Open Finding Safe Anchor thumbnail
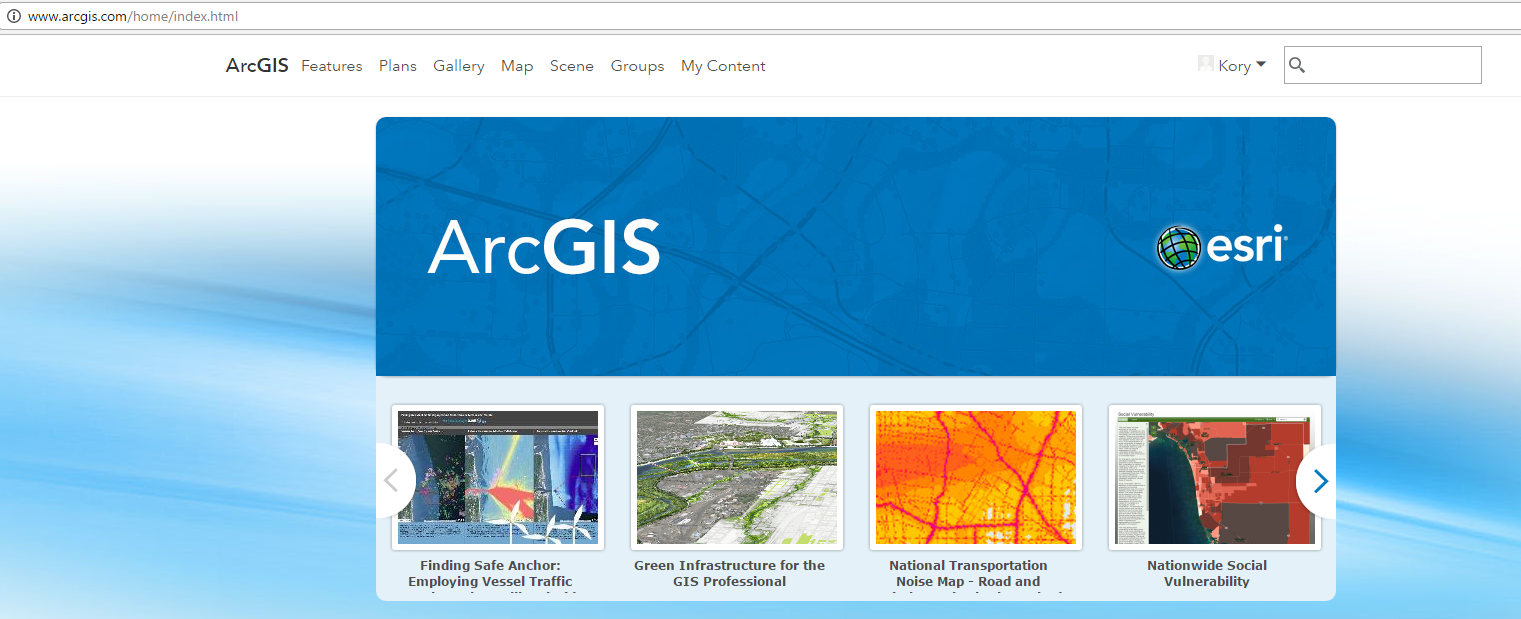 tap(498, 477)
